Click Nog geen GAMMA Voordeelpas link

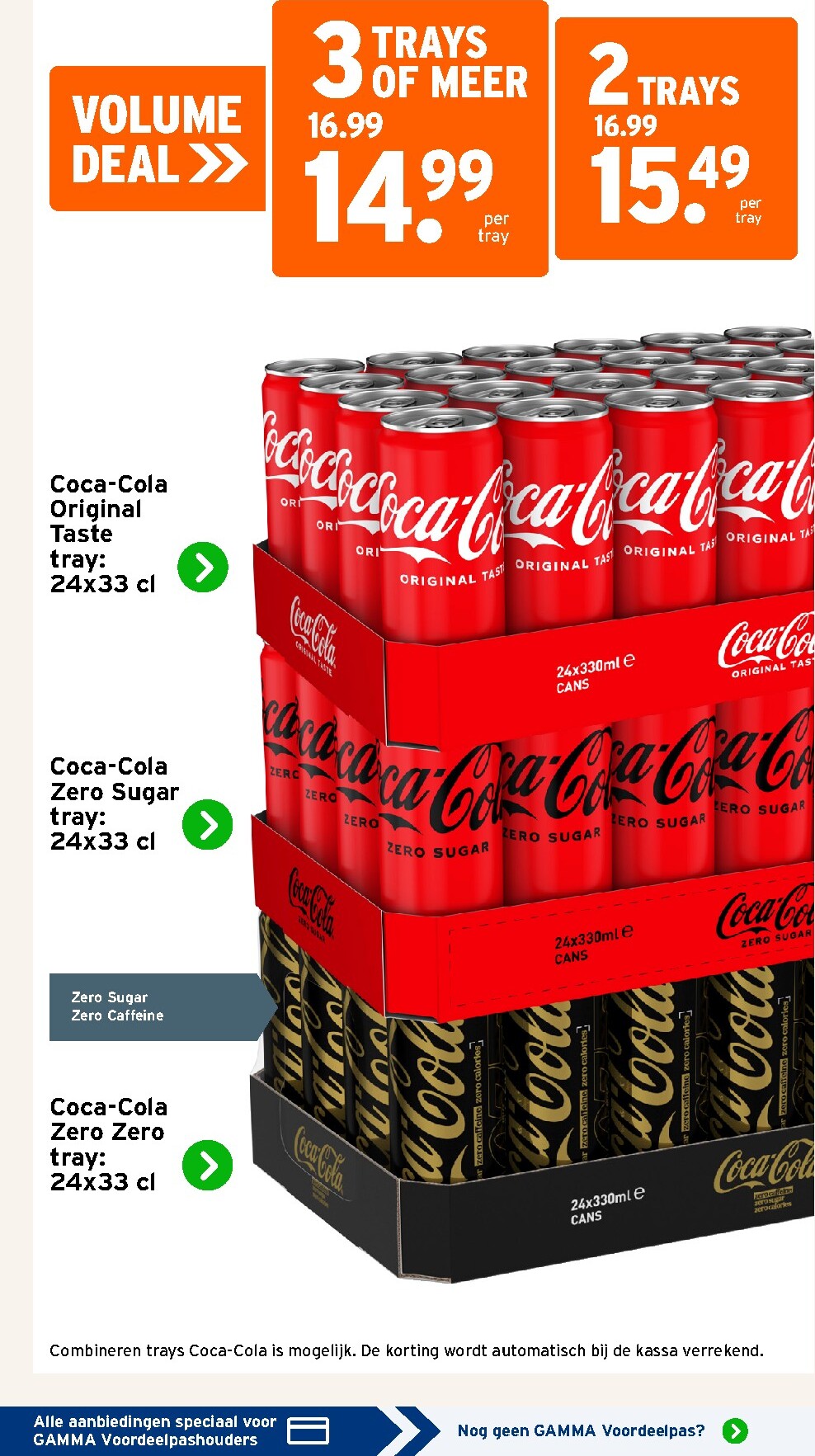point(581,1430)
